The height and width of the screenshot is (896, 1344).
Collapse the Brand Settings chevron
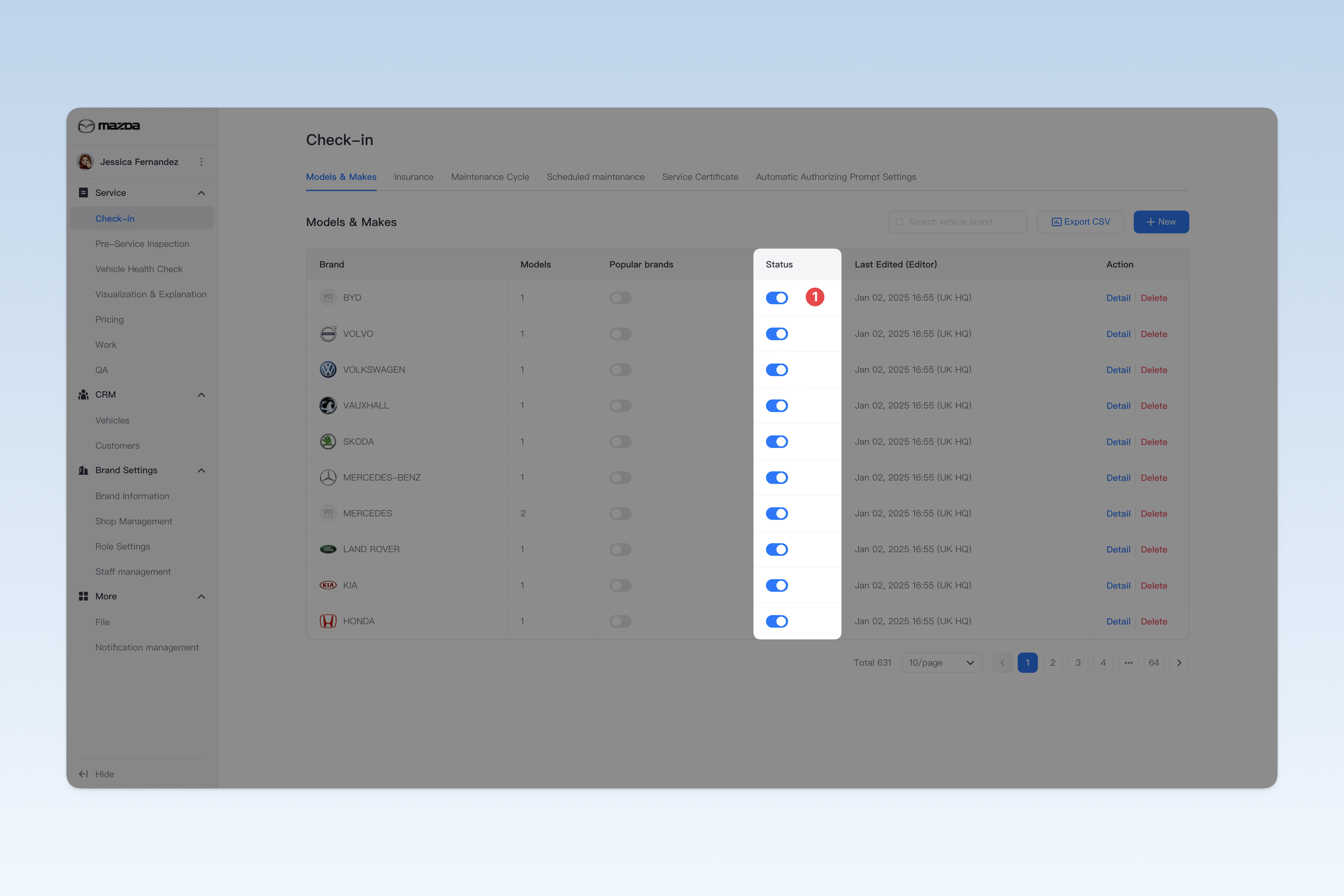point(201,470)
